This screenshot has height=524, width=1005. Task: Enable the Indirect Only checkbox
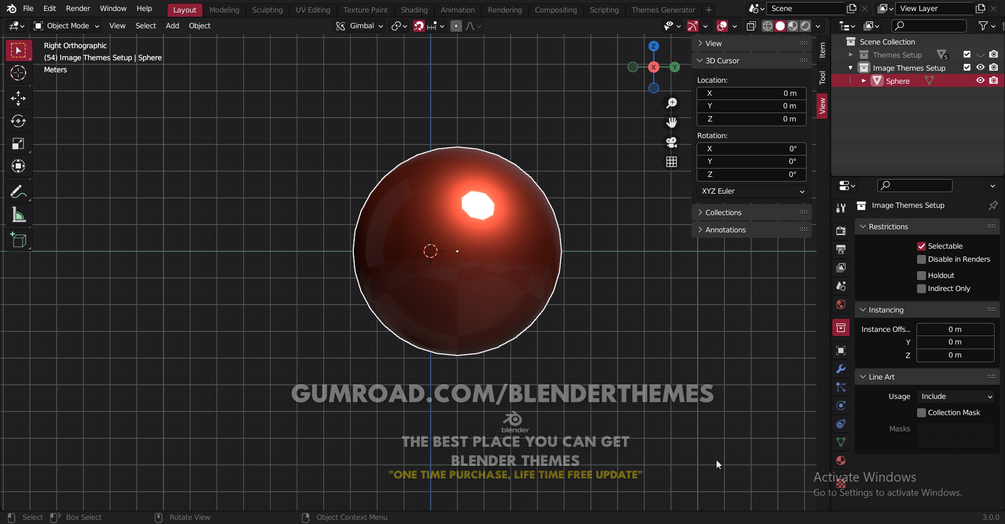[x=921, y=289]
